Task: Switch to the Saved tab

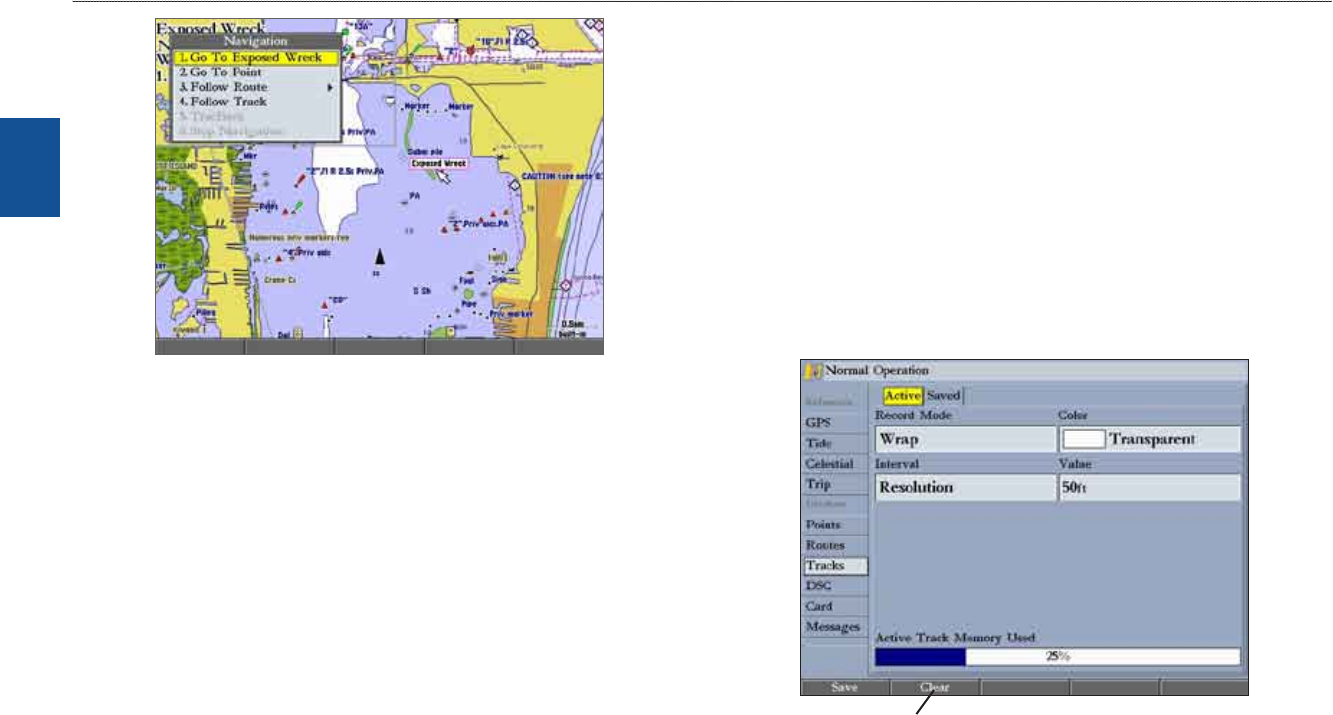Action: (943, 396)
